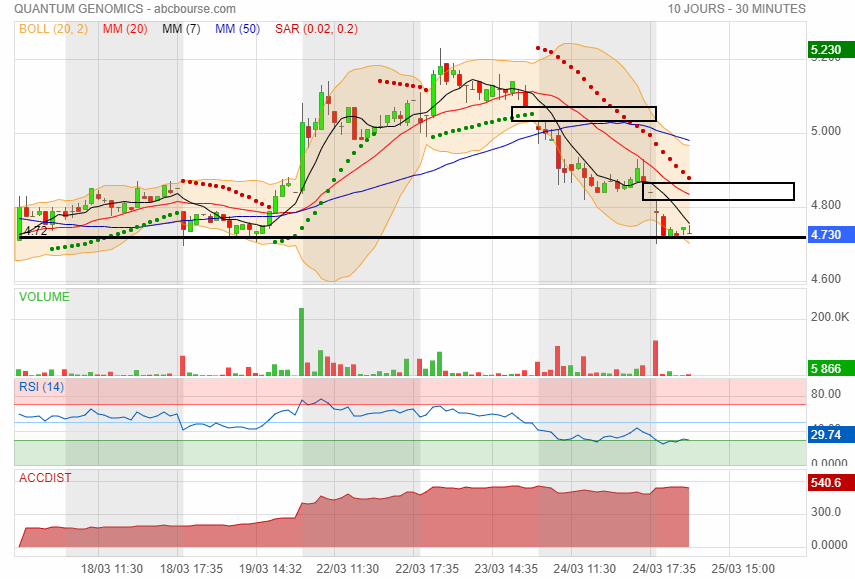Click the 23/03 14:35 time axis label
This screenshot has width=855, height=579.
(x=506, y=569)
